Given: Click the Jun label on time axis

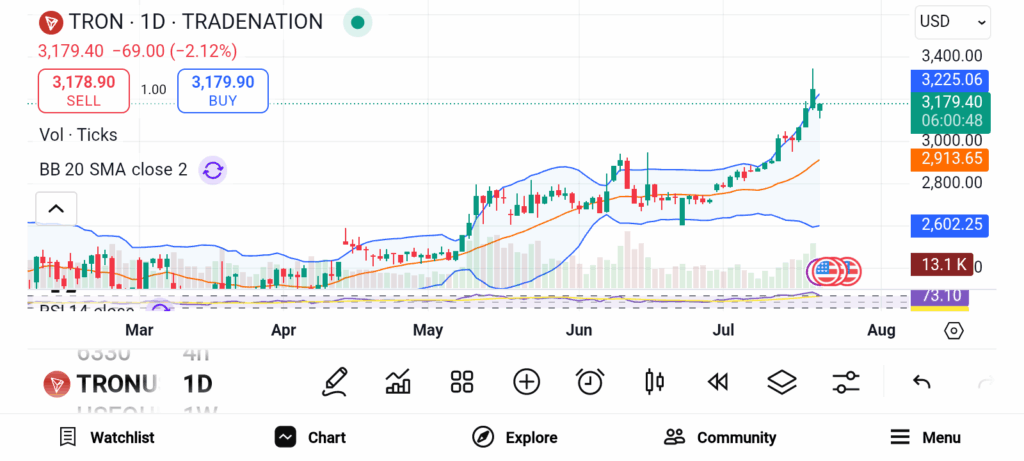Looking at the screenshot, I should pyautogui.click(x=579, y=330).
